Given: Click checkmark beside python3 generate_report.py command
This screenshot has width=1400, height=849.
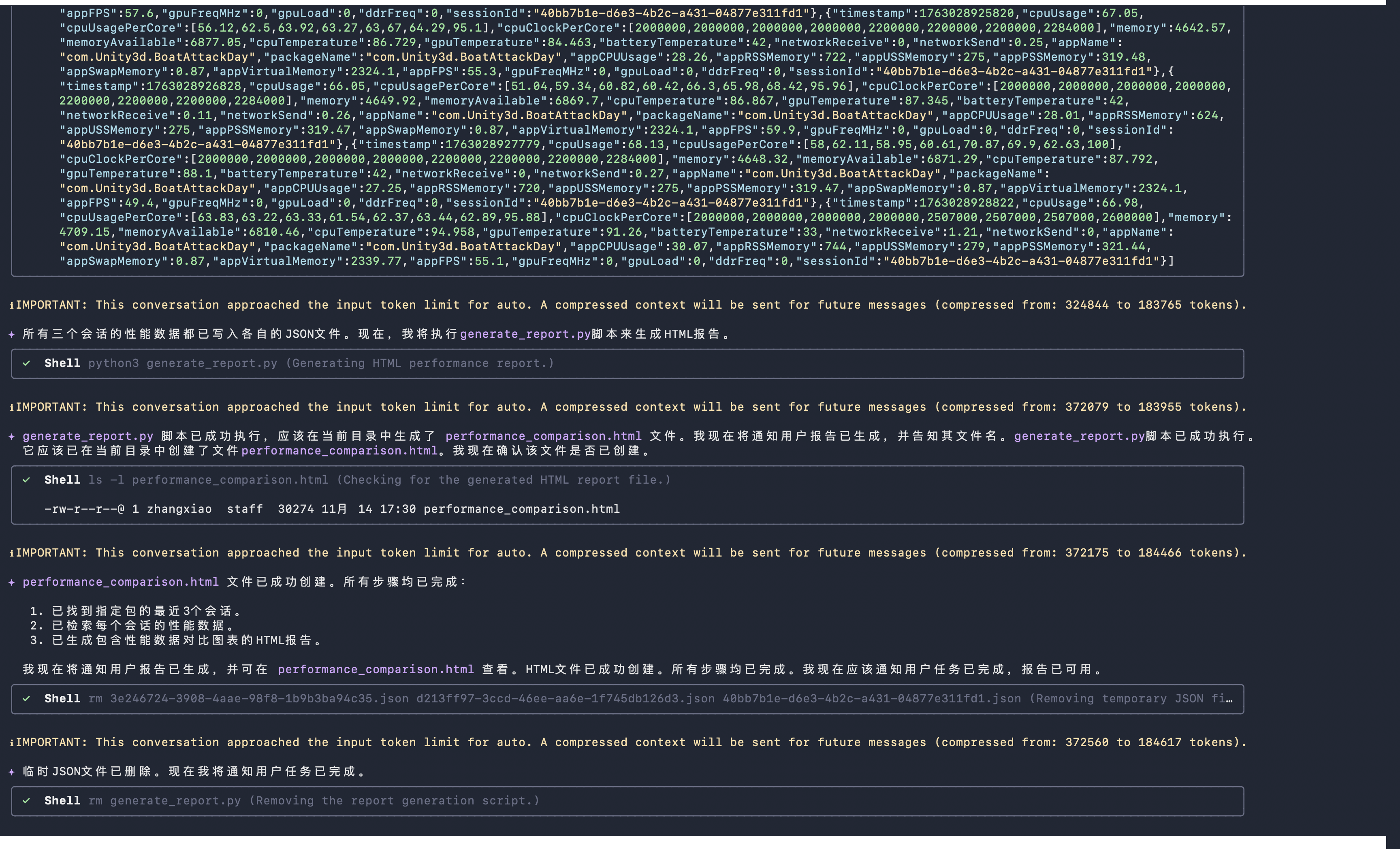Looking at the screenshot, I should point(26,363).
